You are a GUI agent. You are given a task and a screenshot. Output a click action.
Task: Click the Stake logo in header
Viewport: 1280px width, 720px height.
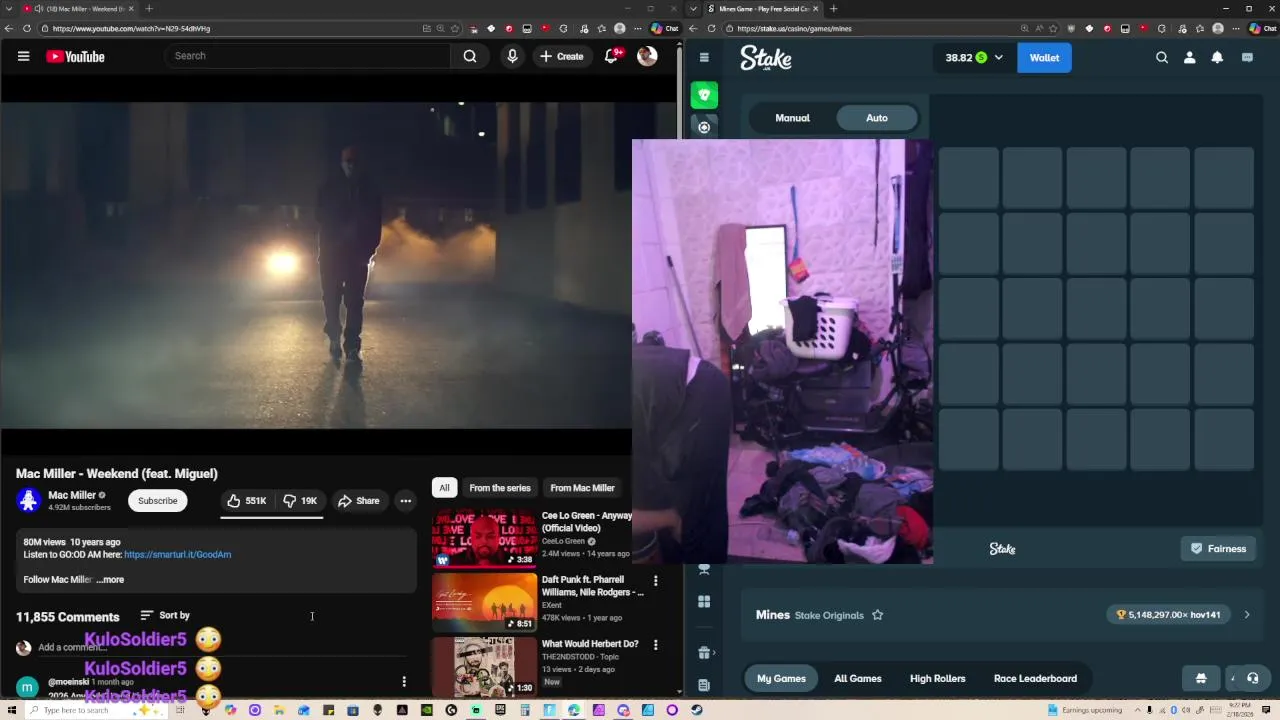click(766, 58)
